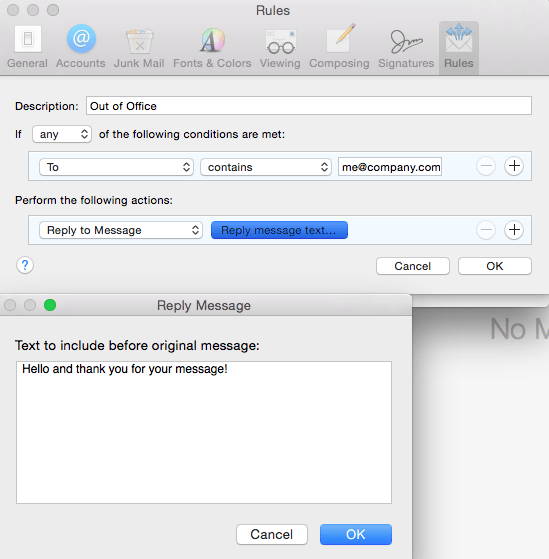Open the Viewing preferences glasses icon
Screen dimensions: 549x559
pos(281,41)
